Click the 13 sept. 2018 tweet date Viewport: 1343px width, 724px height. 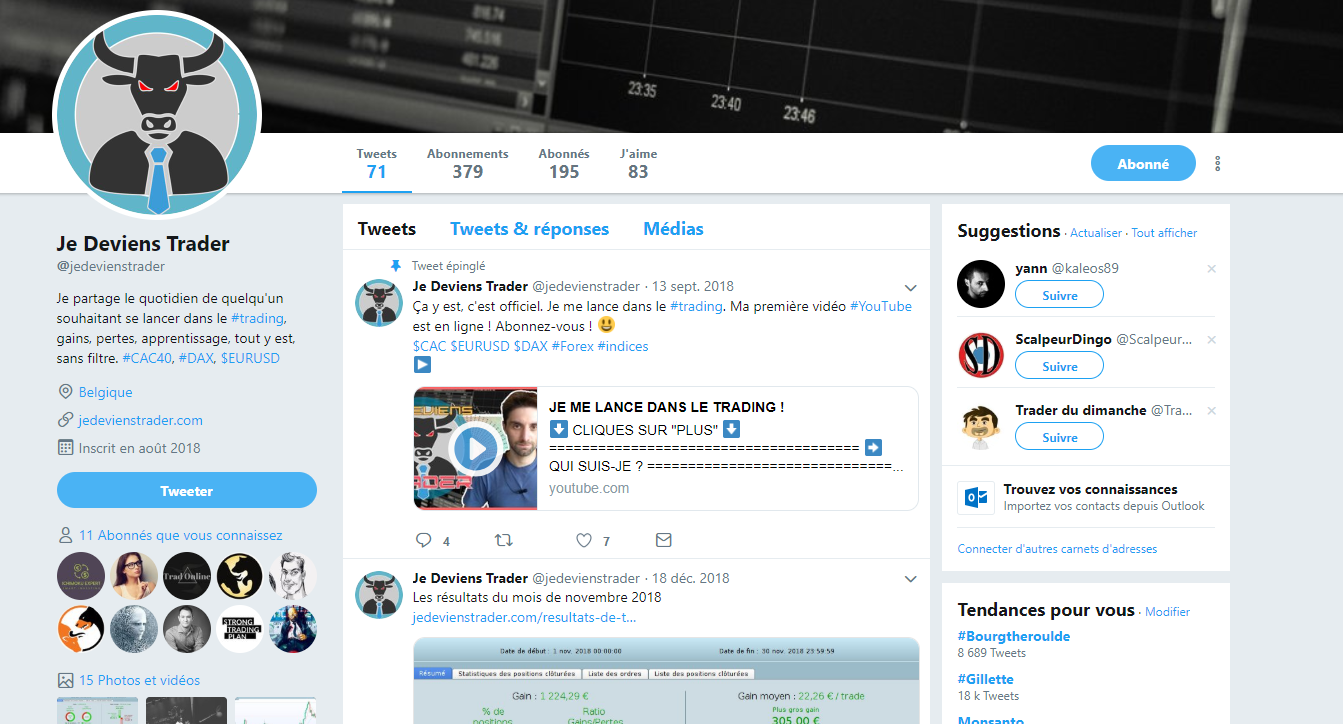[x=693, y=287]
